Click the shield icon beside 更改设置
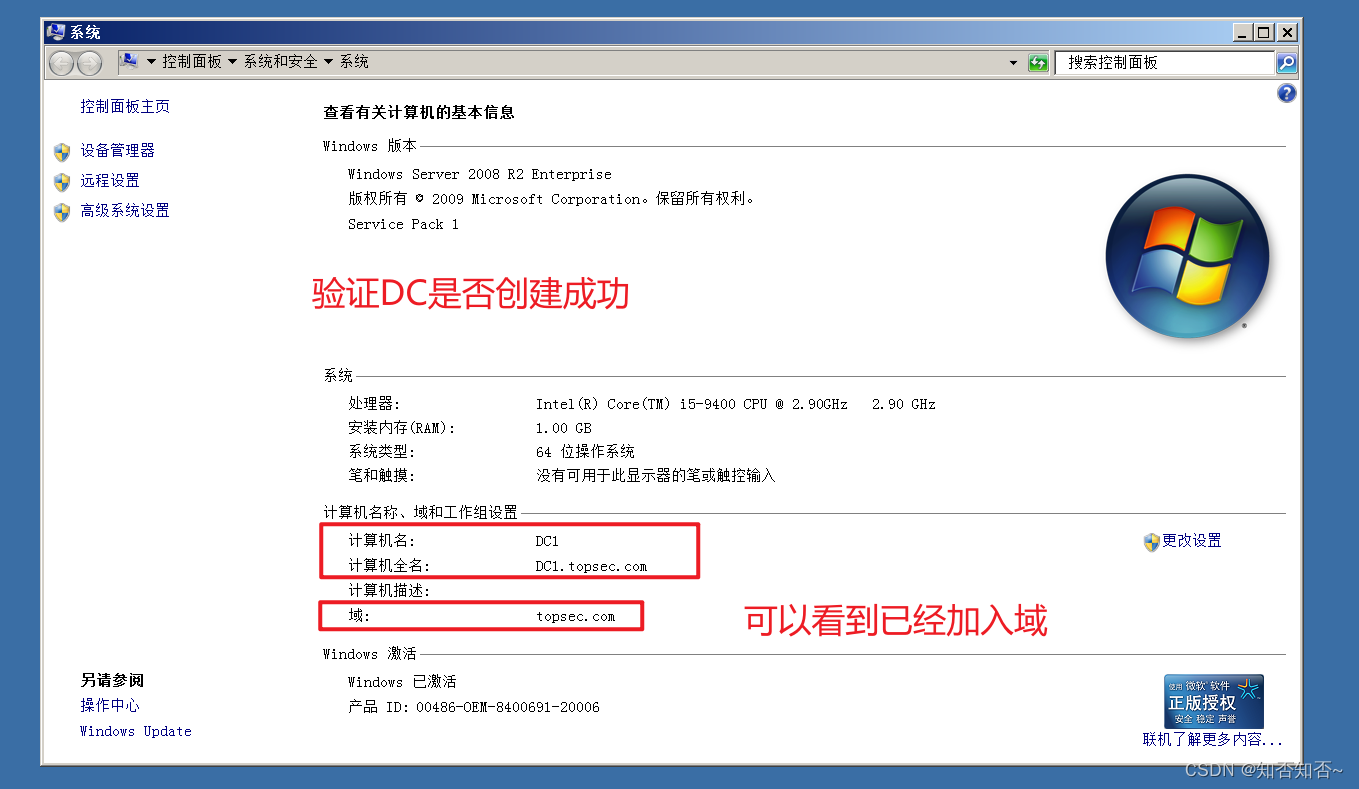1359x789 pixels. (x=1151, y=542)
